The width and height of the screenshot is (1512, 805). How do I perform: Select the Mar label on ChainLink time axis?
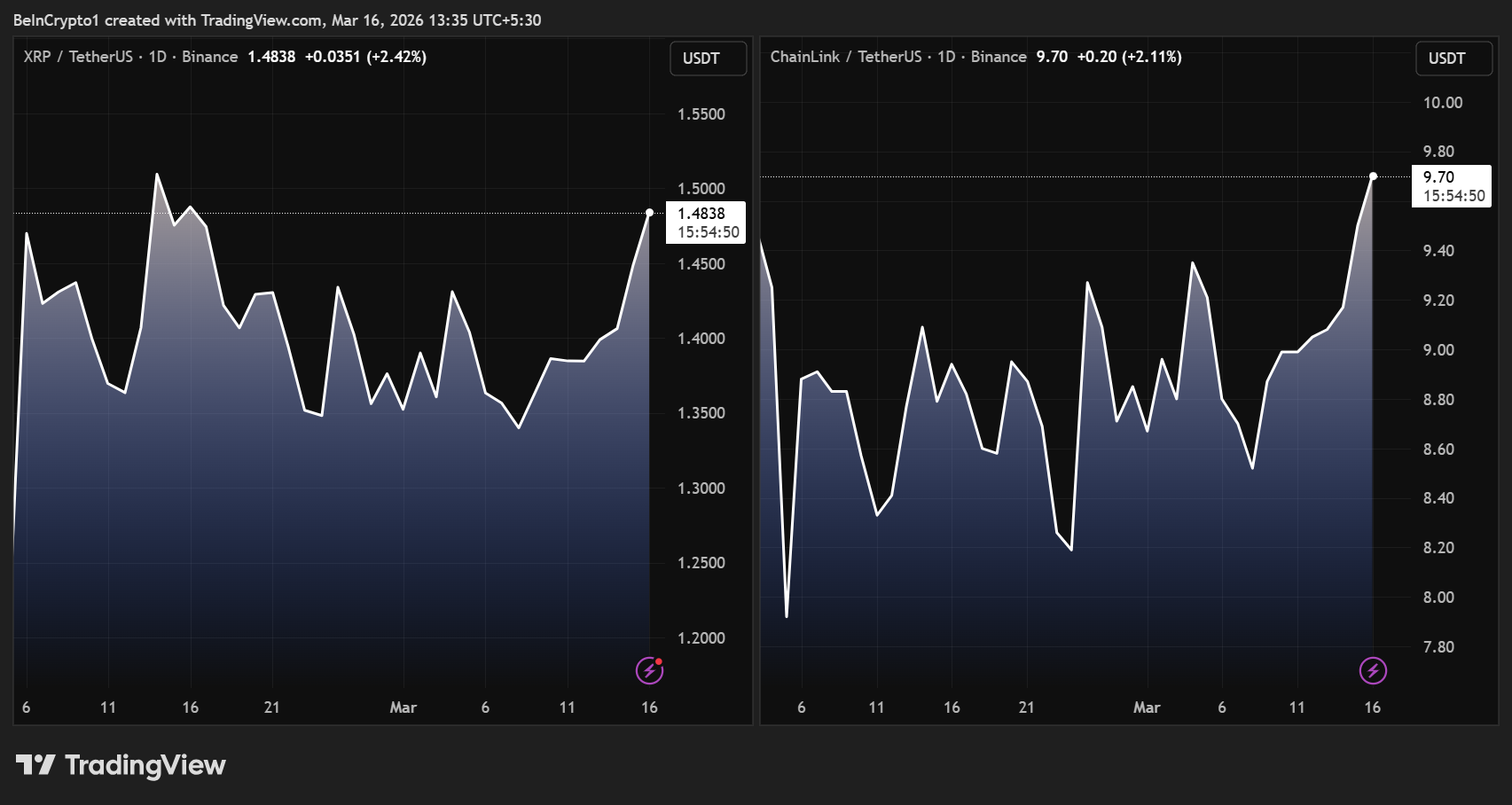point(1148,708)
